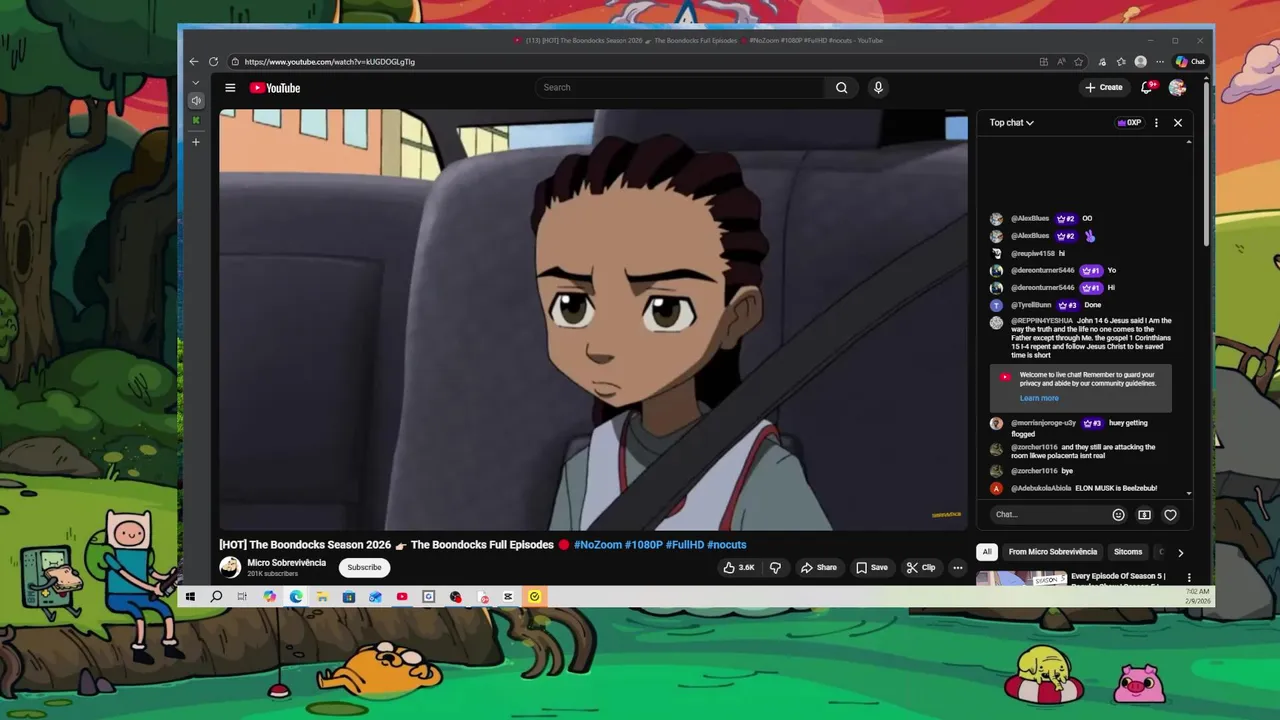Open File Explorer from taskbar
This screenshot has width=1280, height=720.
pos(322,597)
